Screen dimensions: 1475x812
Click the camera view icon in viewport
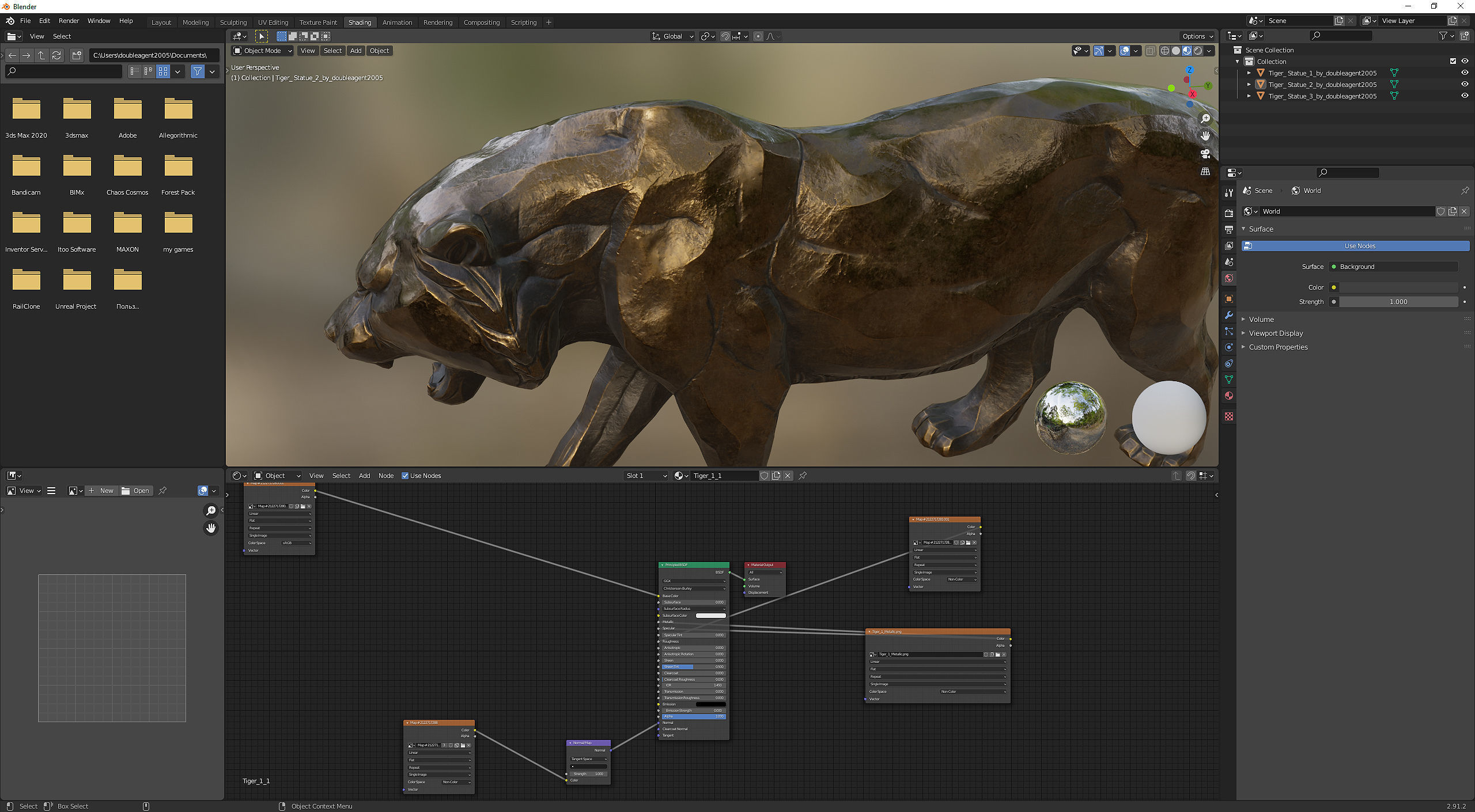click(x=1205, y=154)
